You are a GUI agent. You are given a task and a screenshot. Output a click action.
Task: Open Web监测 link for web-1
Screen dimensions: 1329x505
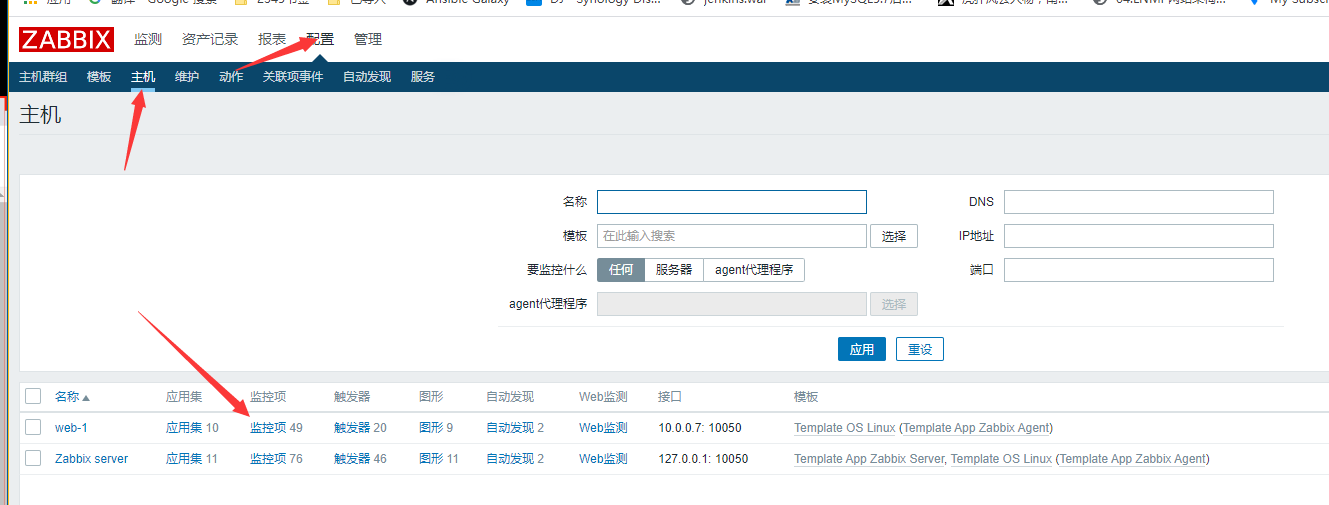[x=603, y=428]
